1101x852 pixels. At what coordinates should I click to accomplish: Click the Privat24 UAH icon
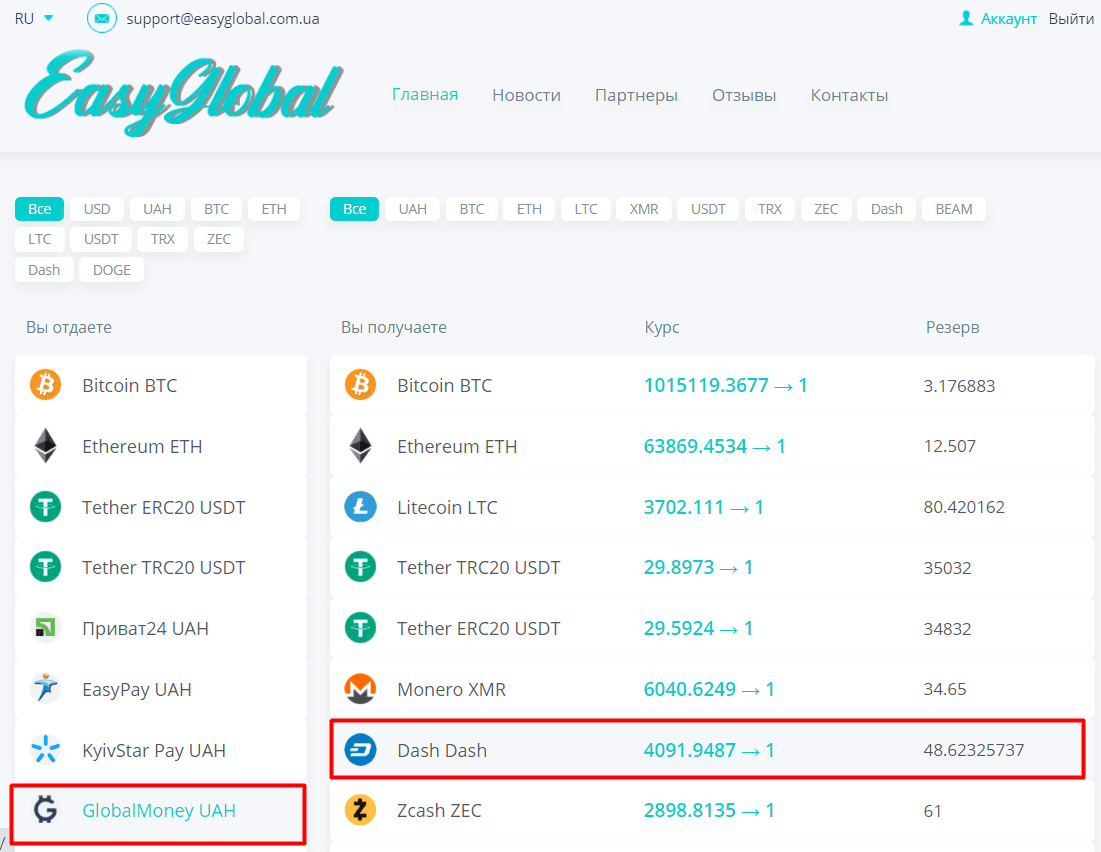[45, 628]
